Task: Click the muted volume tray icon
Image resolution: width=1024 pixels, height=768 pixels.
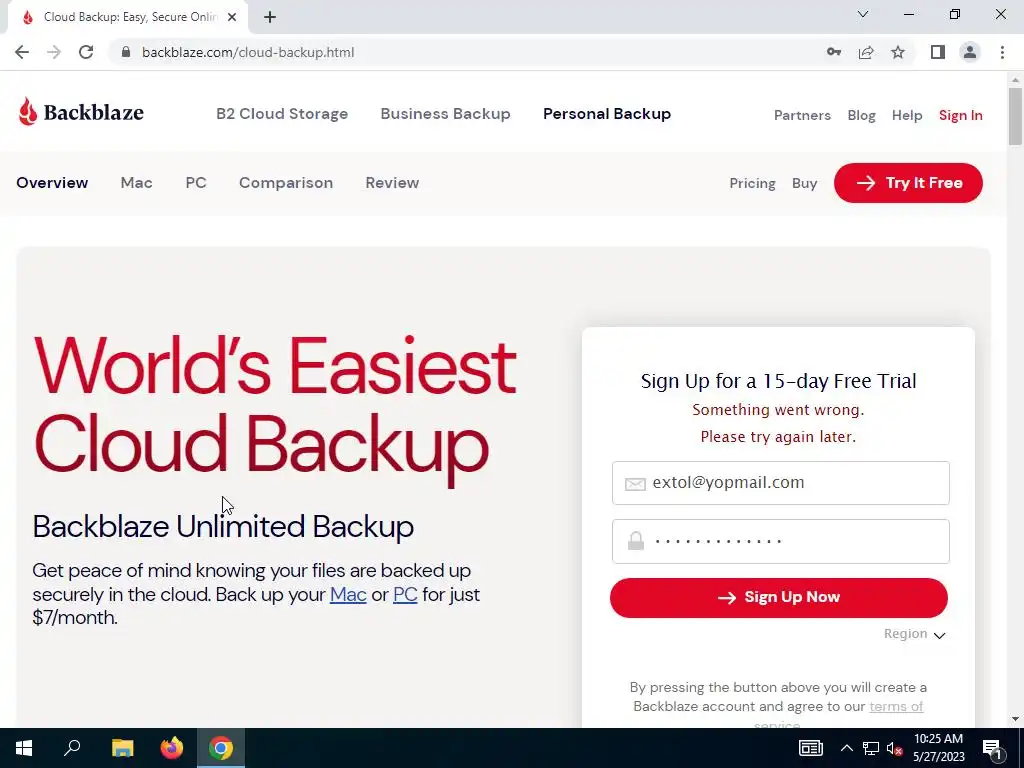Action: (x=895, y=748)
